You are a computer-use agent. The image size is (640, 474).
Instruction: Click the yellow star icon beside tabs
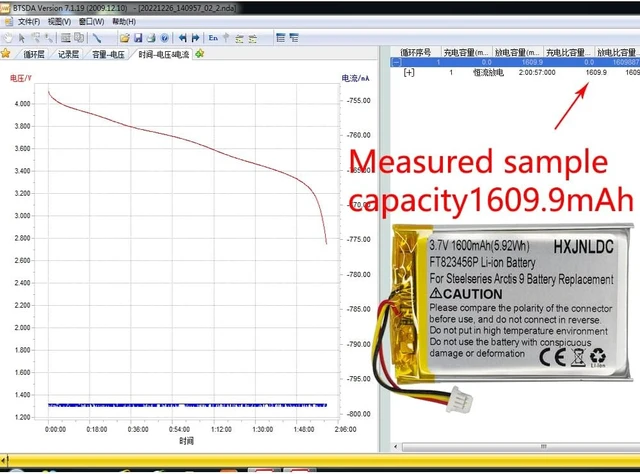coord(6,53)
